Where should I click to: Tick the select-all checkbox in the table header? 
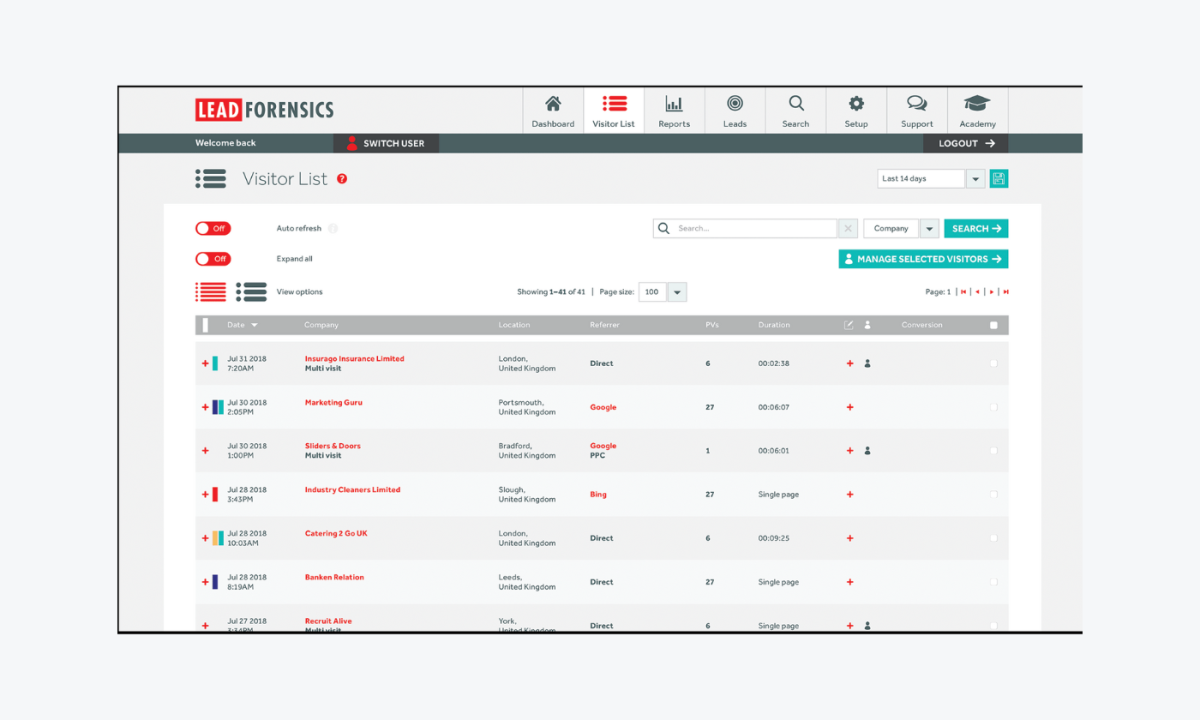coord(993,324)
